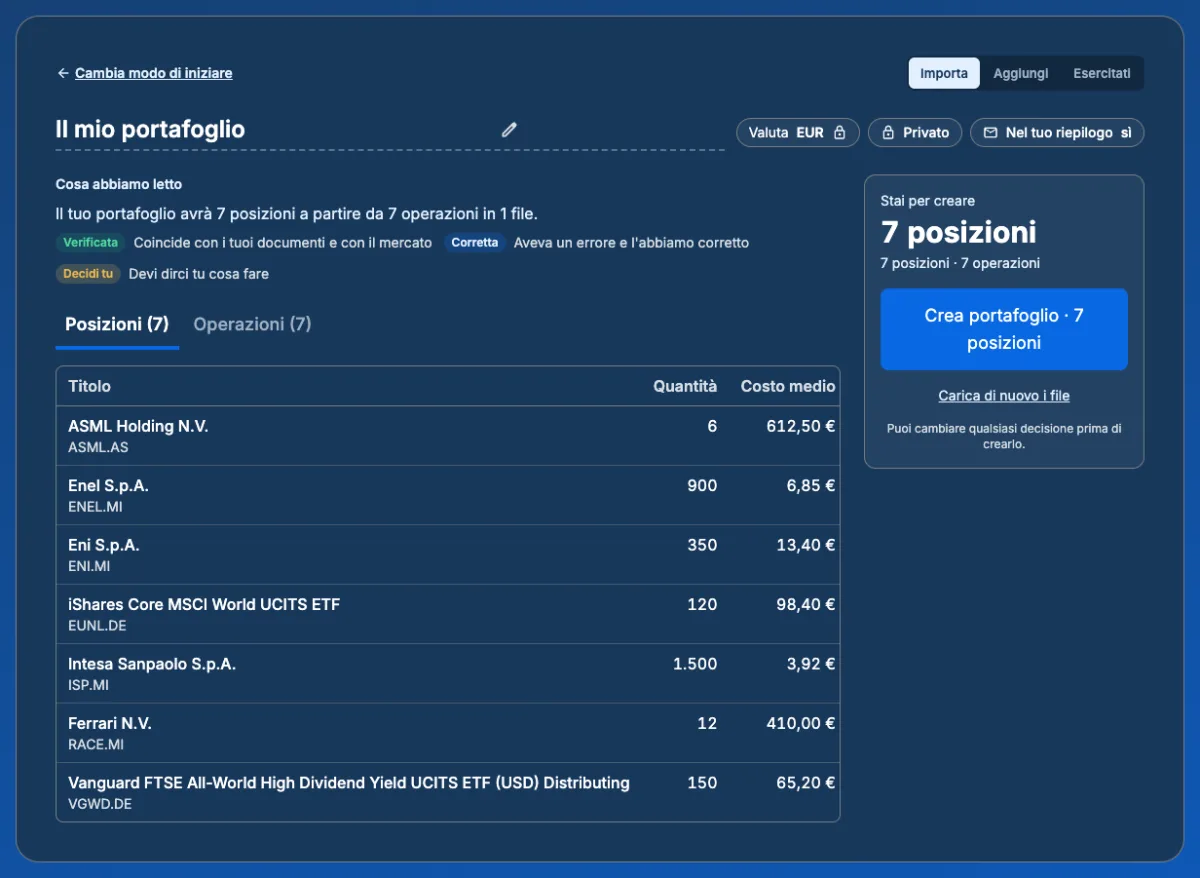1200x878 pixels.
Task: Click quantity 1.500 in Intesa Sanpaolo row
Action: [694, 664]
